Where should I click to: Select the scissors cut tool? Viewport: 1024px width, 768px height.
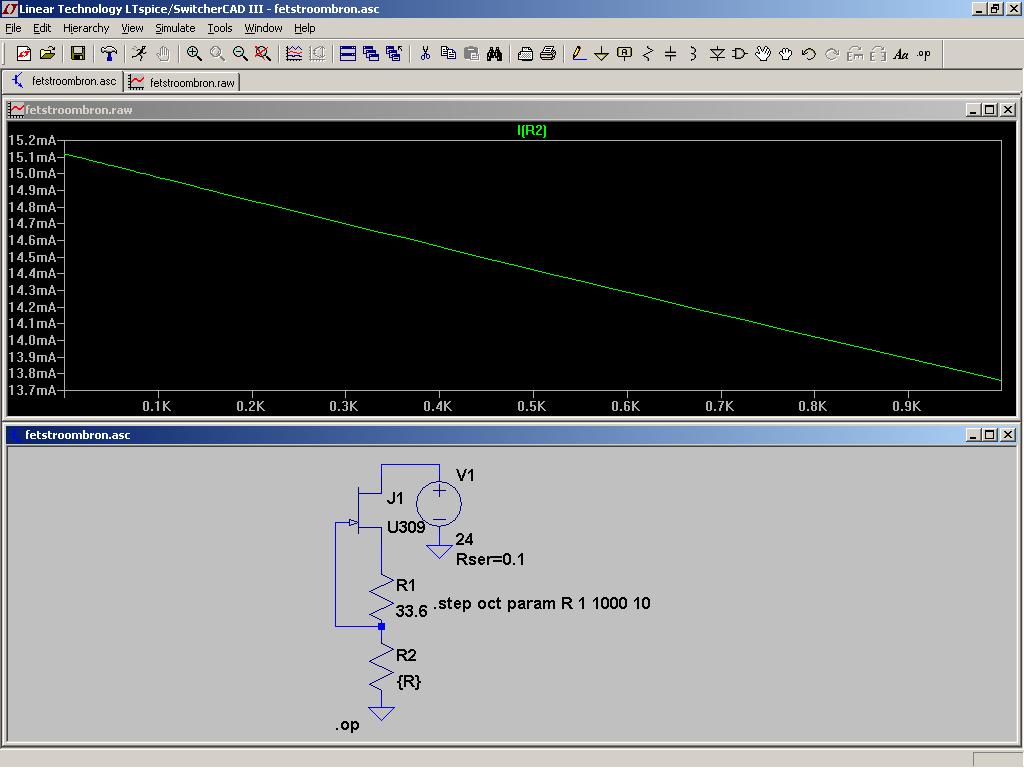(425, 54)
